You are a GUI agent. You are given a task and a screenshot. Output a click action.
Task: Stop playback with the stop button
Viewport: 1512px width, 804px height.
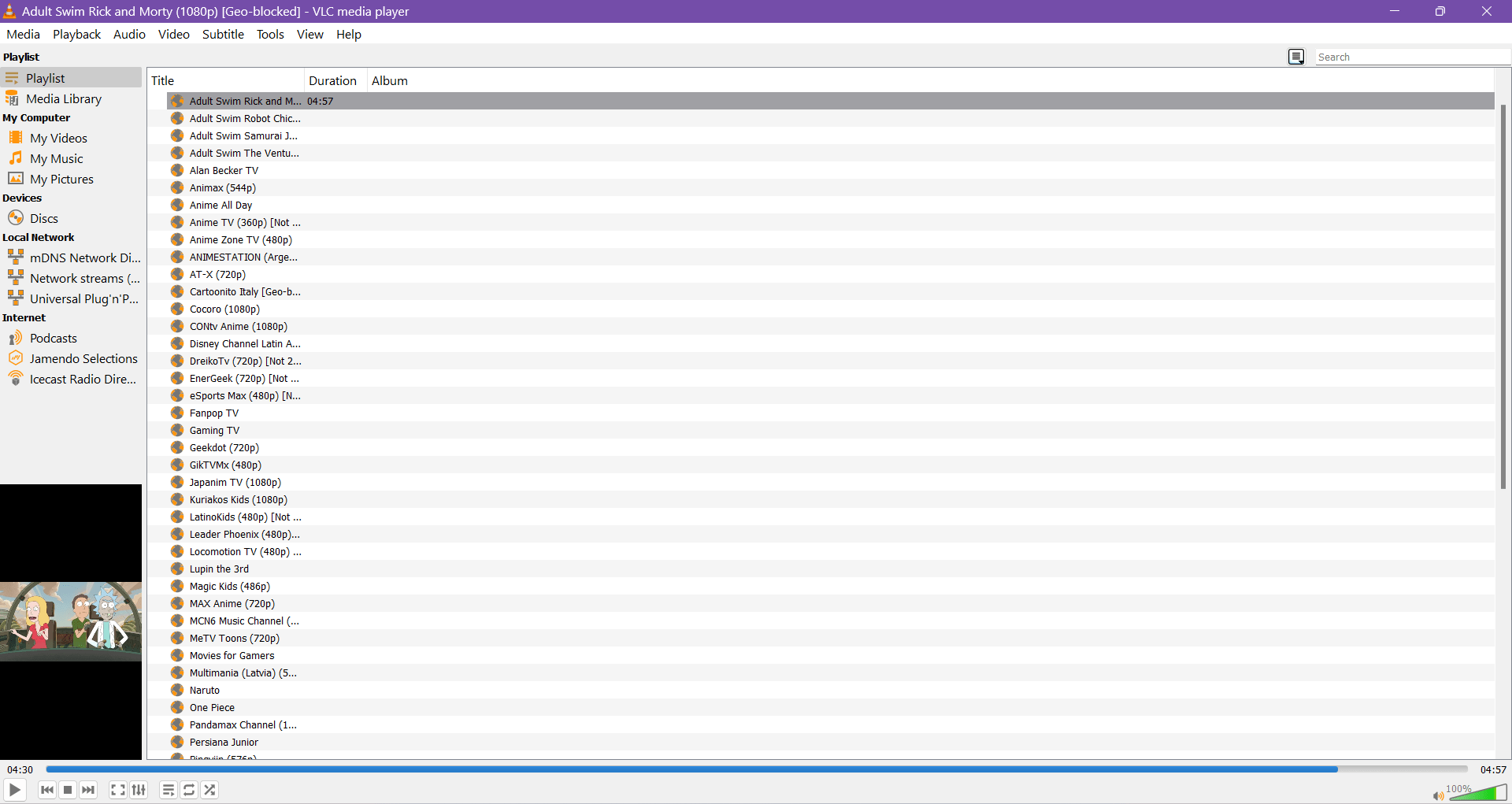coord(68,790)
